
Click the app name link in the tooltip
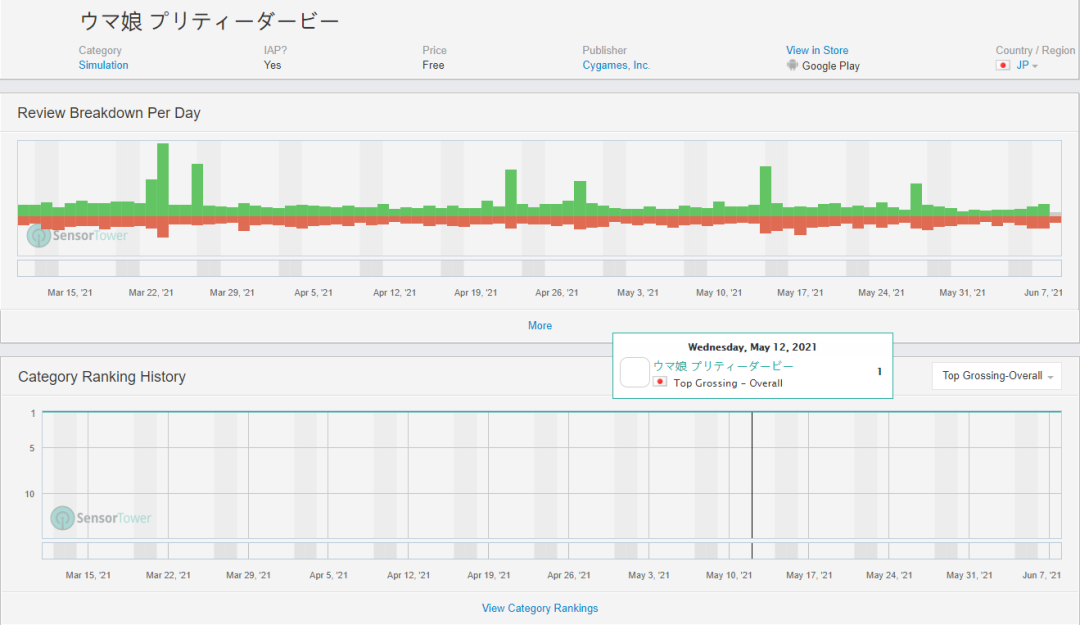coord(723,366)
